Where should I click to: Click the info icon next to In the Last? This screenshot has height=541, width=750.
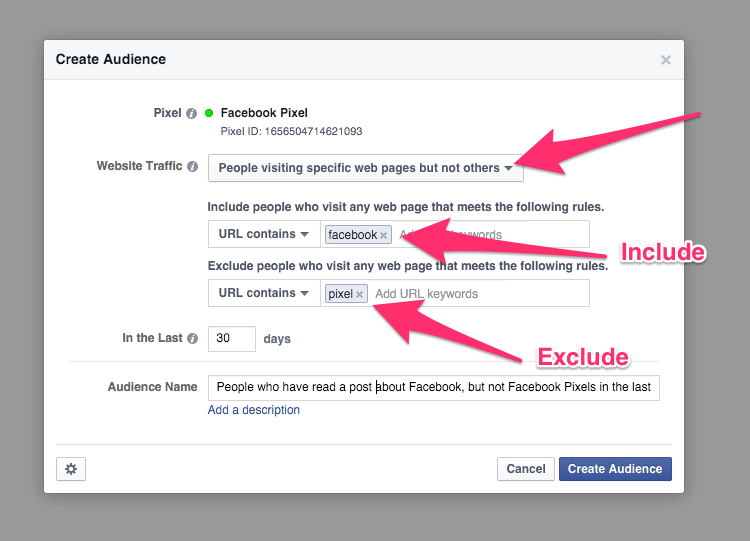pyautogui.click(x=192, y=338)
